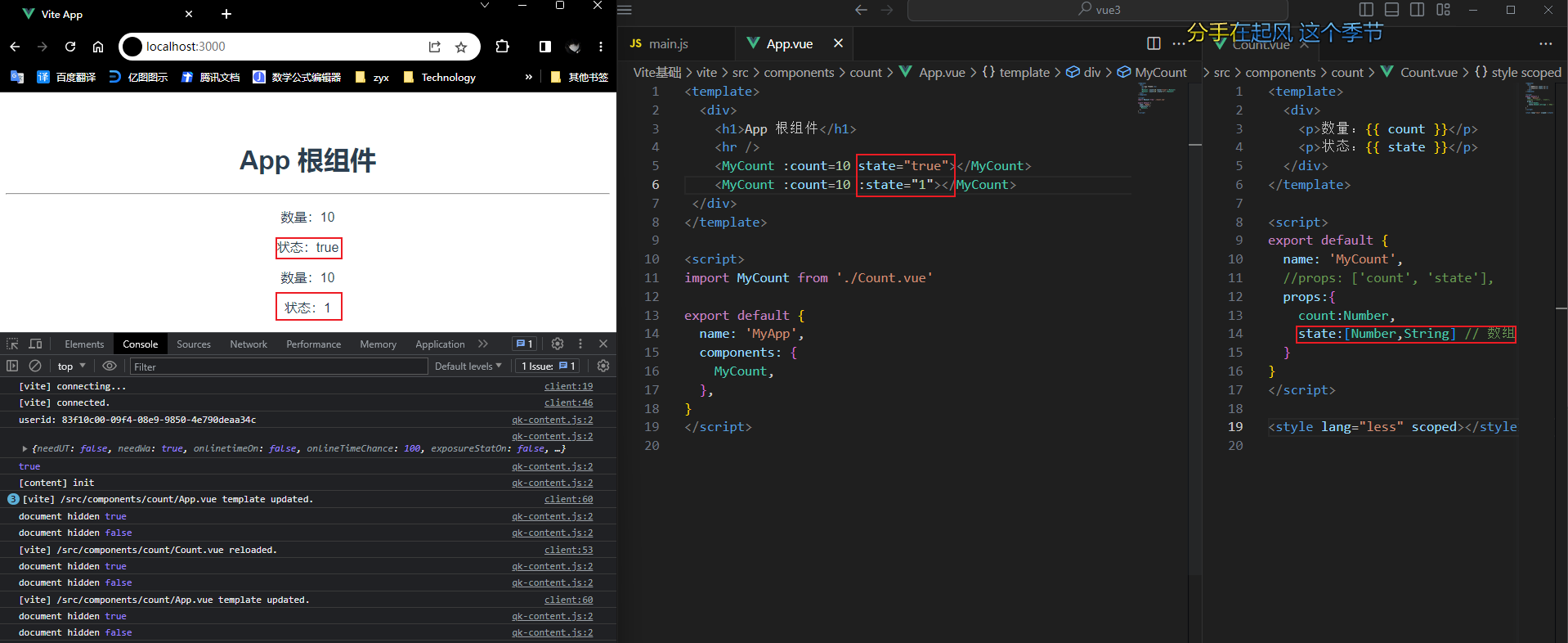
Task: Click the vue3 command center search box
Action: [x=1098, y=10]
